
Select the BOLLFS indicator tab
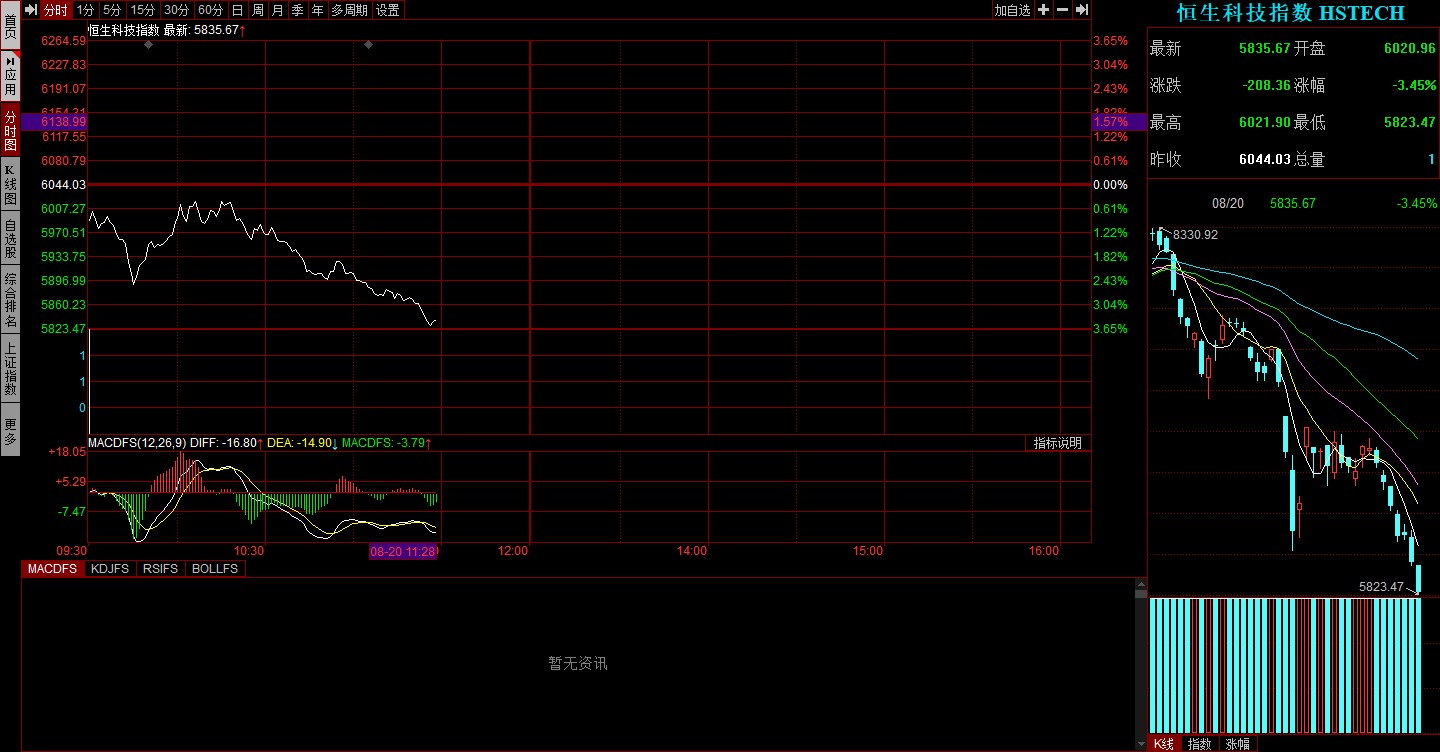point(215,569)
